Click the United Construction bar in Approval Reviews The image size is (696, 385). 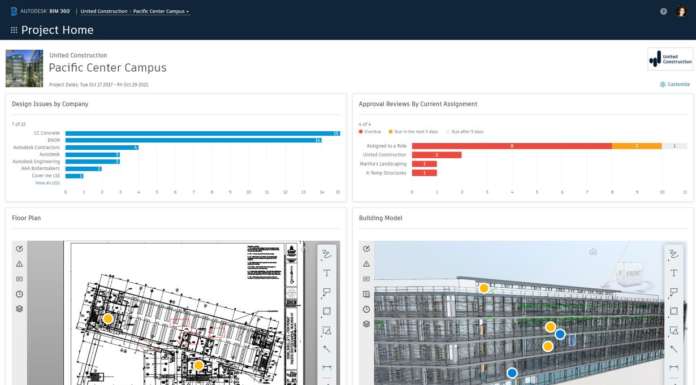click(437, 155)
